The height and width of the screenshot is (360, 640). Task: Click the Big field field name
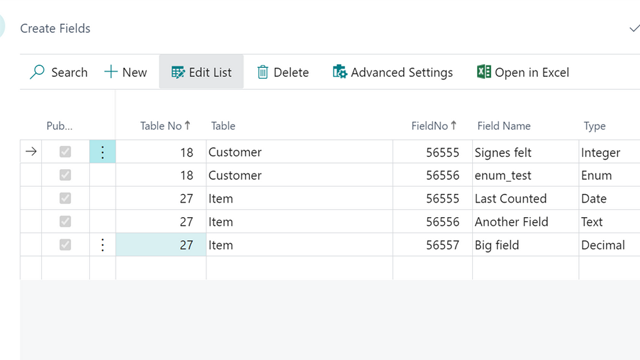pos(526,245)
